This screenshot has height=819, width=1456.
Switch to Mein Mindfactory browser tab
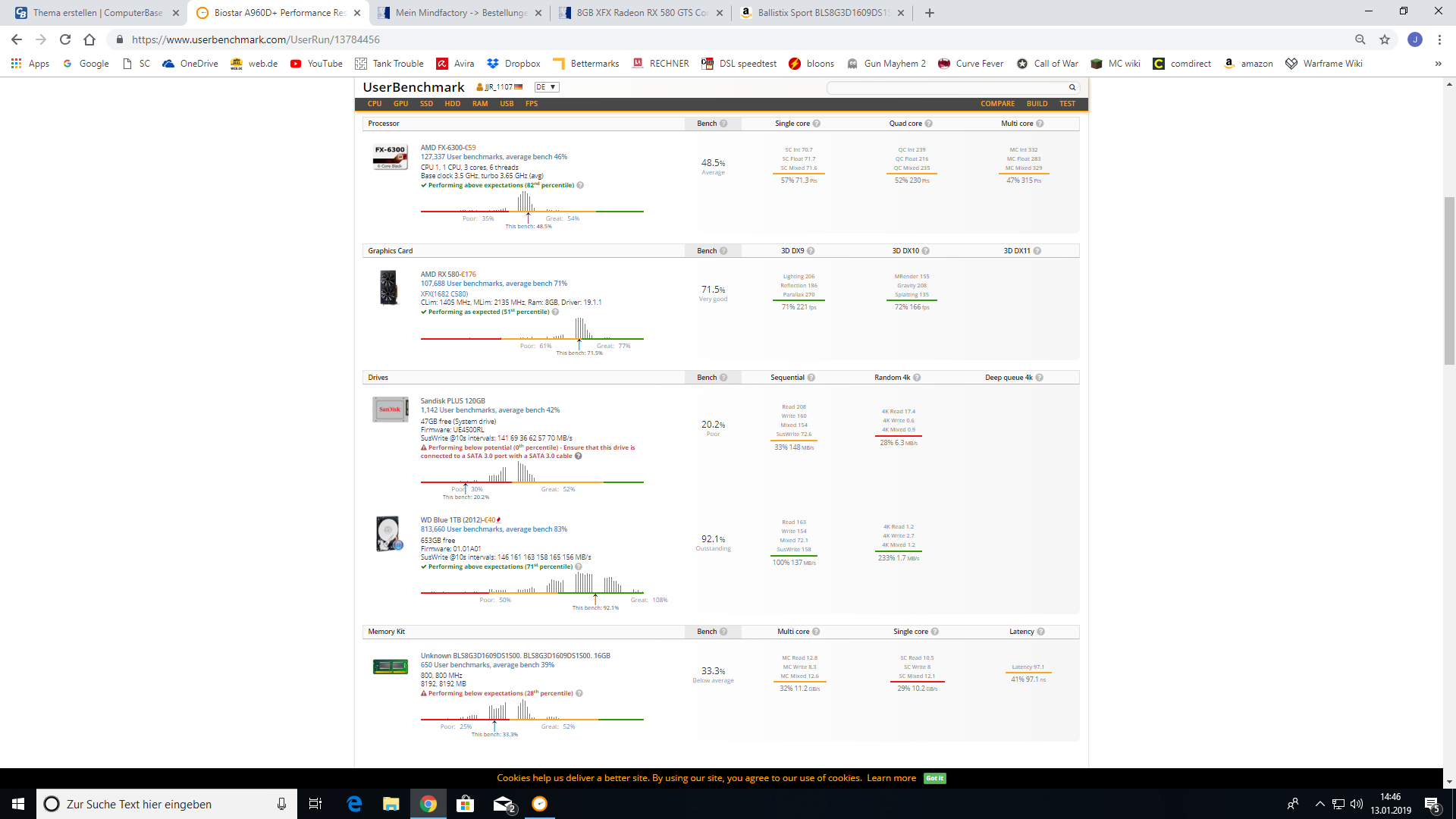(x=460, y=13)
